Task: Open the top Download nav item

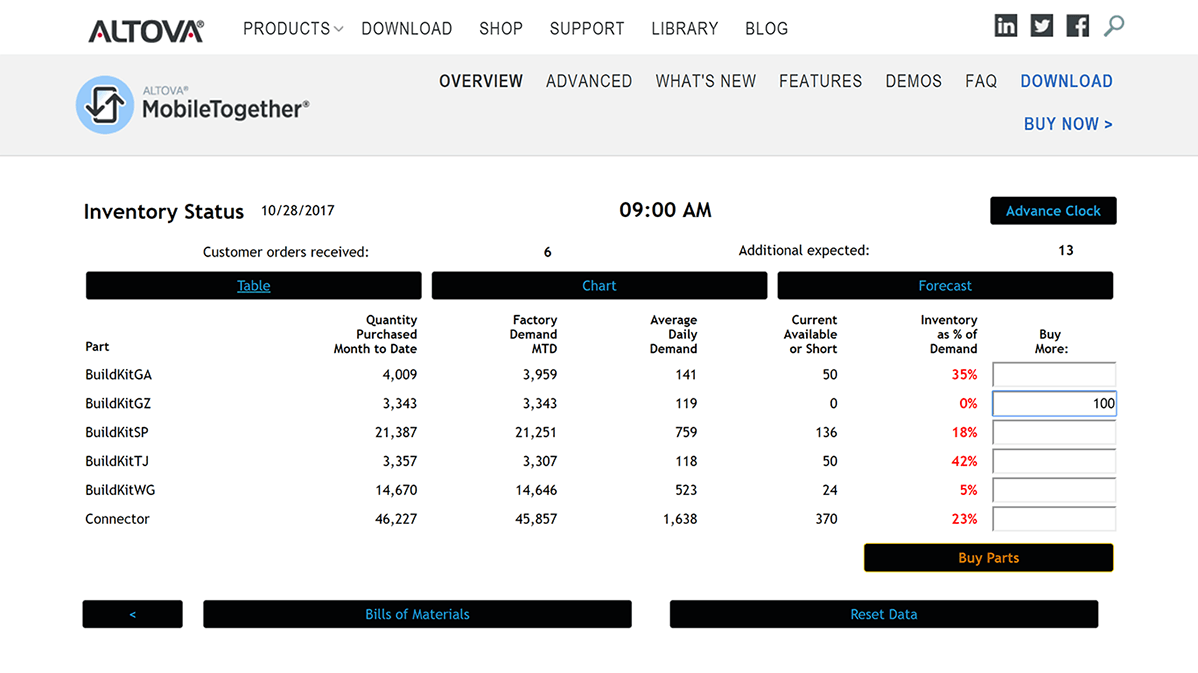Action: coord(406,29)
